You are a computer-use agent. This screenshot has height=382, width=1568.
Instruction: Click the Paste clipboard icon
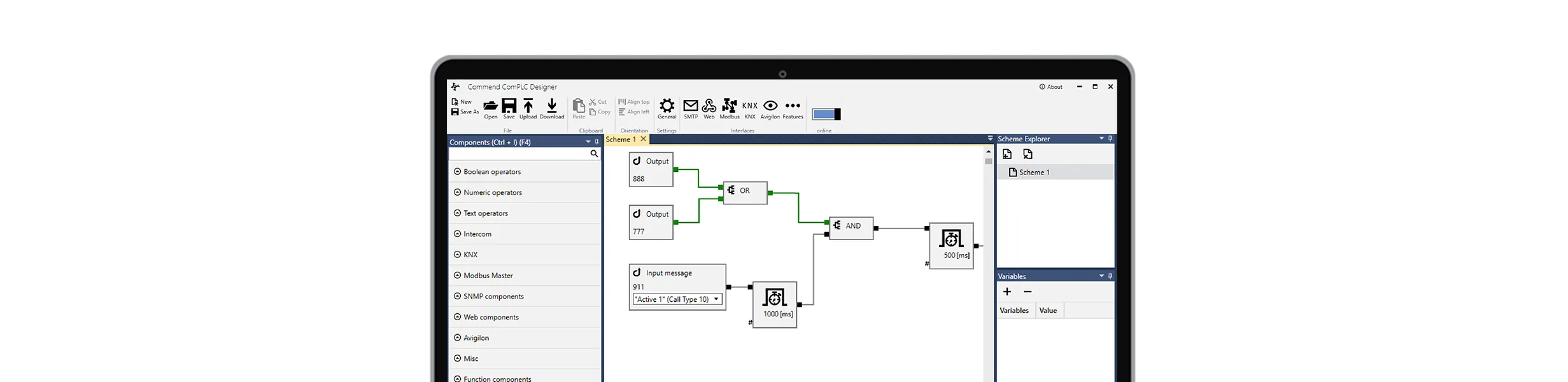(x=579, y=106)
